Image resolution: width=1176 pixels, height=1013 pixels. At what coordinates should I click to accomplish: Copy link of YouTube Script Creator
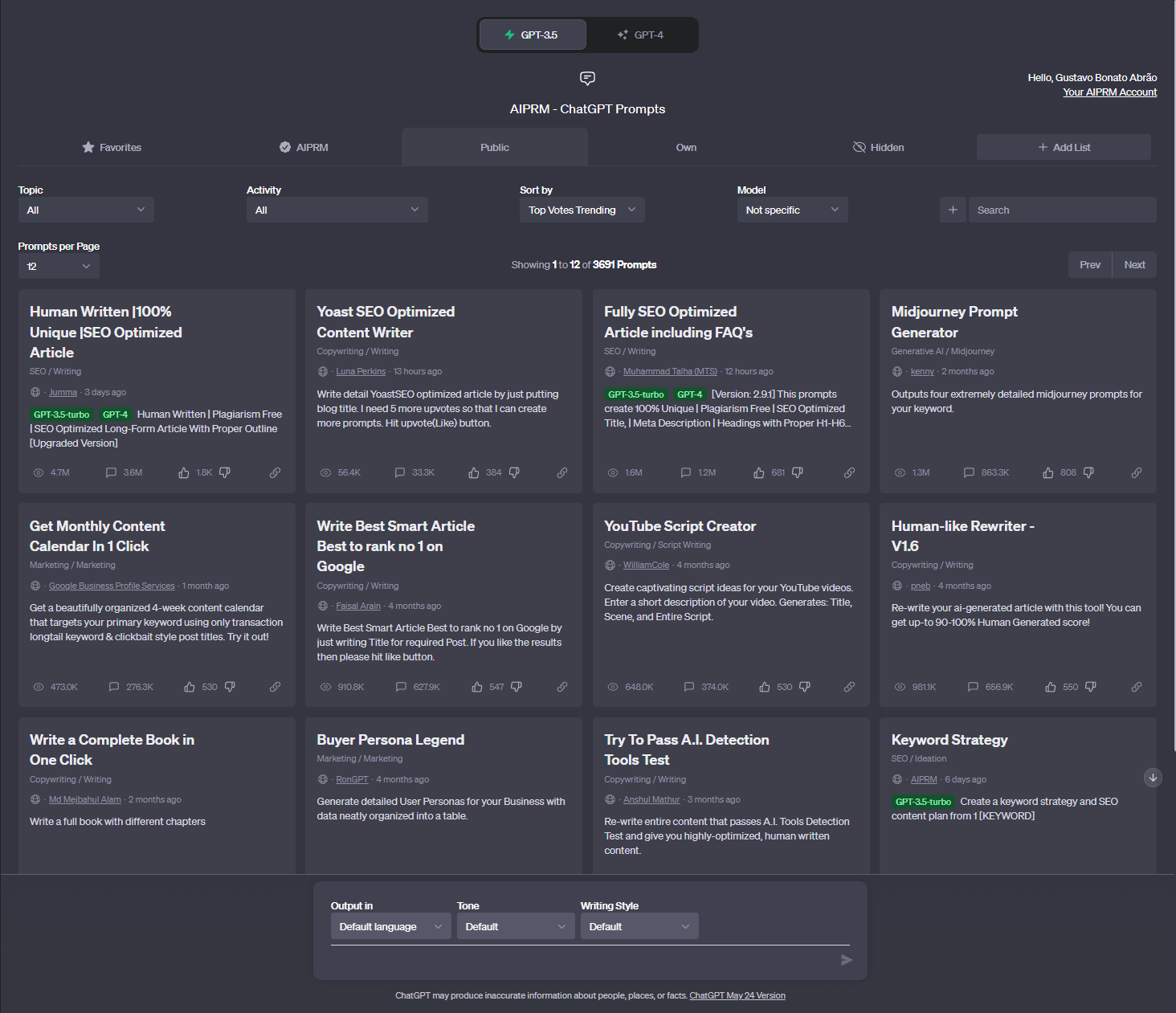849,687
